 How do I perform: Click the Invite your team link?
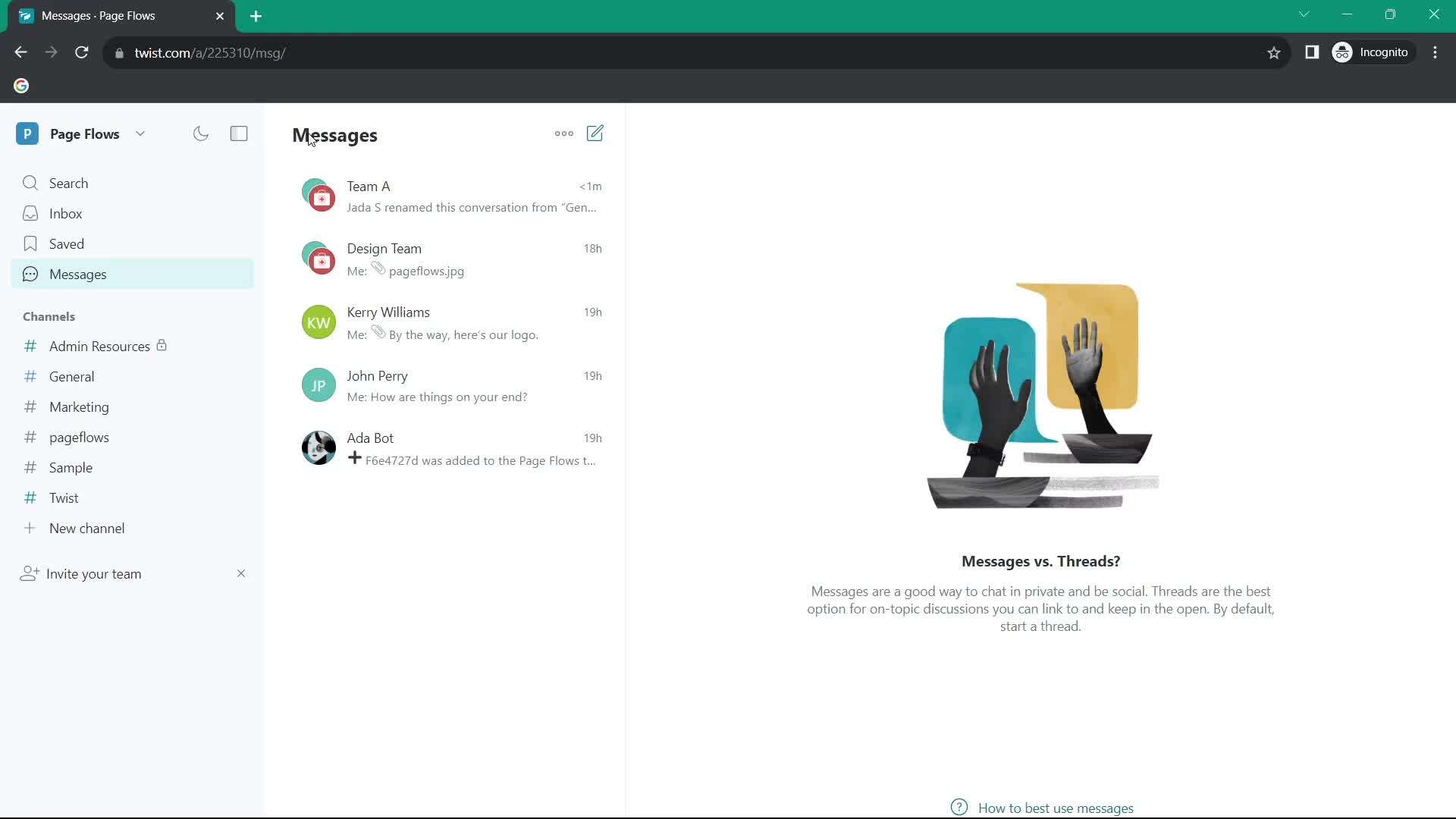pos(93,573)
